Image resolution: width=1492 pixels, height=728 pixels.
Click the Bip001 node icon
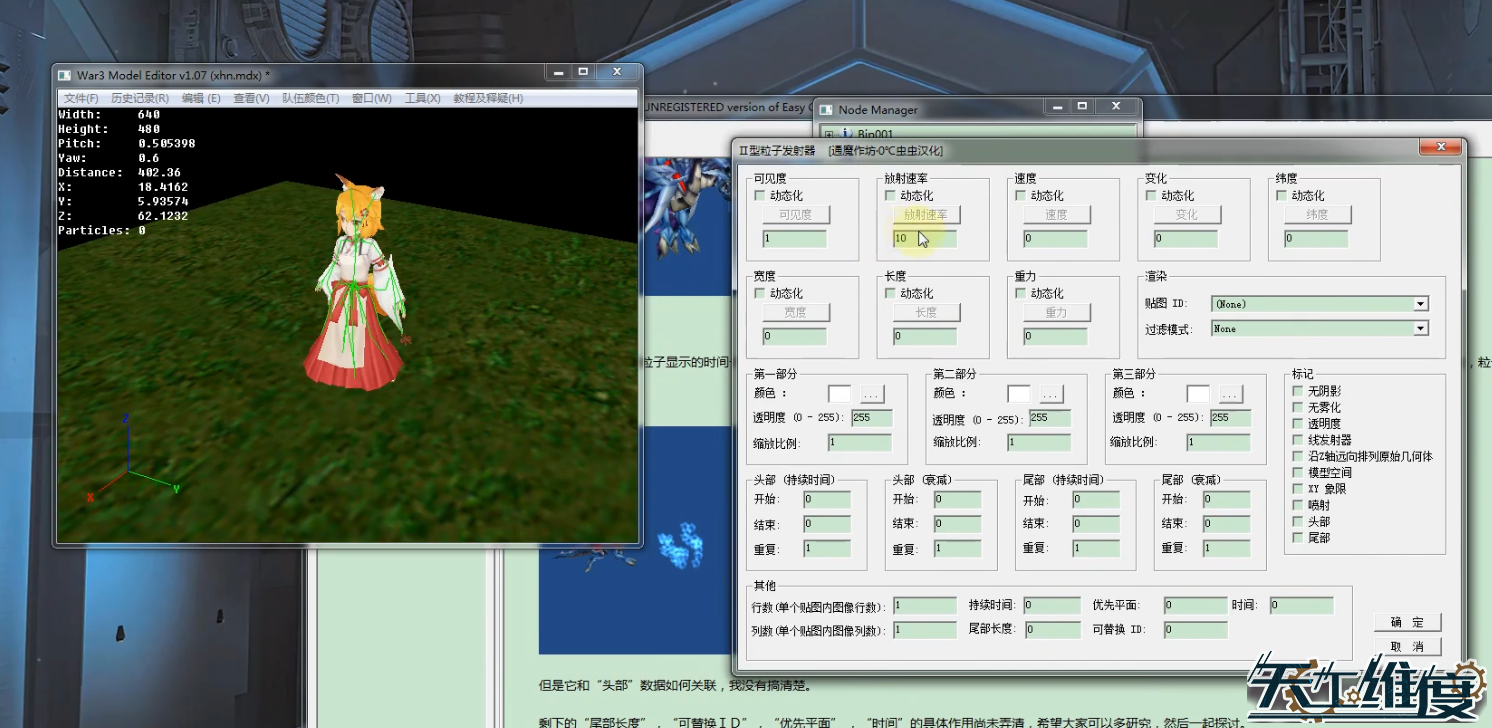(x=846, y=134)
